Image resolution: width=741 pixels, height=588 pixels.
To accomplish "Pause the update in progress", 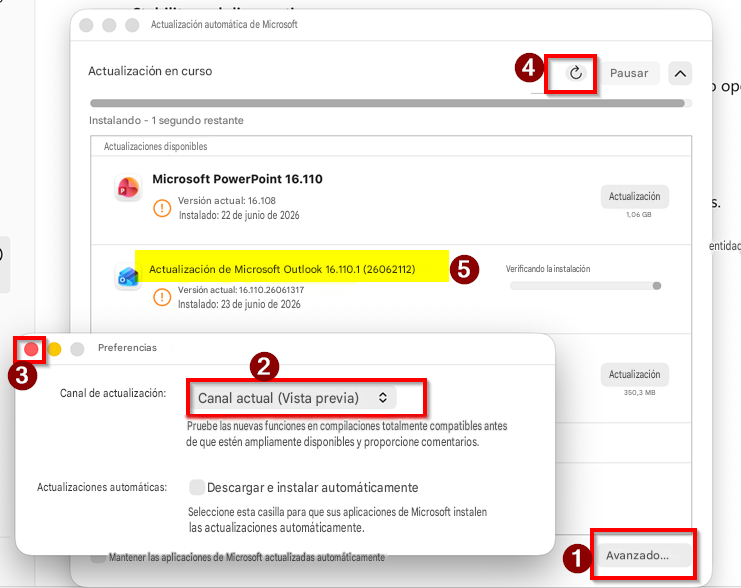I will click(629, 73).
